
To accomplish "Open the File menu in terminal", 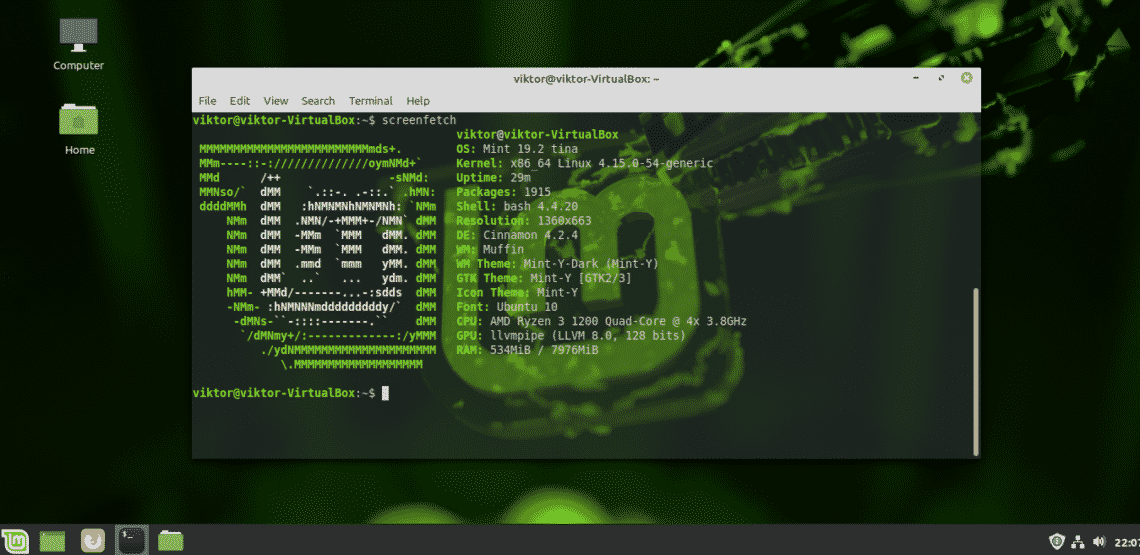I will click(x=207, y=101).
